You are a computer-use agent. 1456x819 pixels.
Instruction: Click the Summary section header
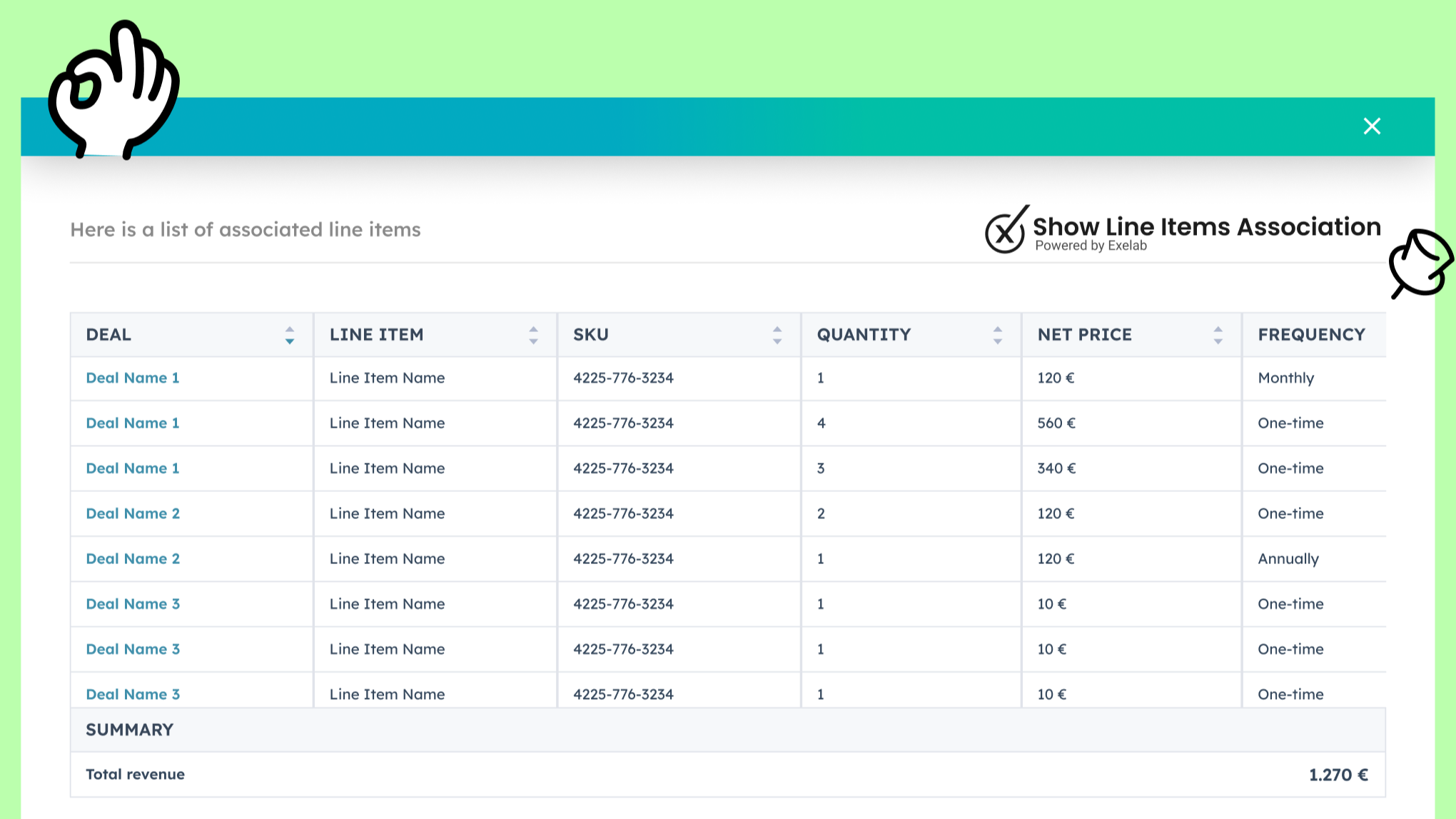[x=130, y=730]
